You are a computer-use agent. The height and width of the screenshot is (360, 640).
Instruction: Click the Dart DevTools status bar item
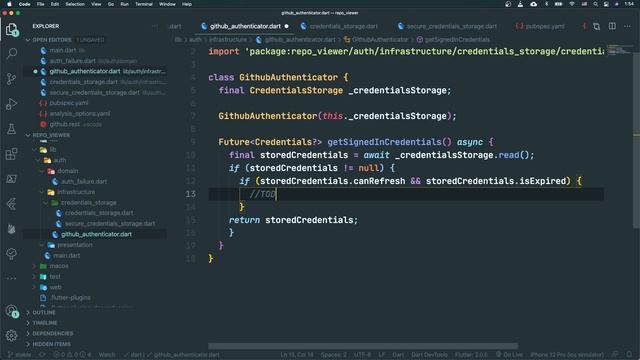point(429,355)
